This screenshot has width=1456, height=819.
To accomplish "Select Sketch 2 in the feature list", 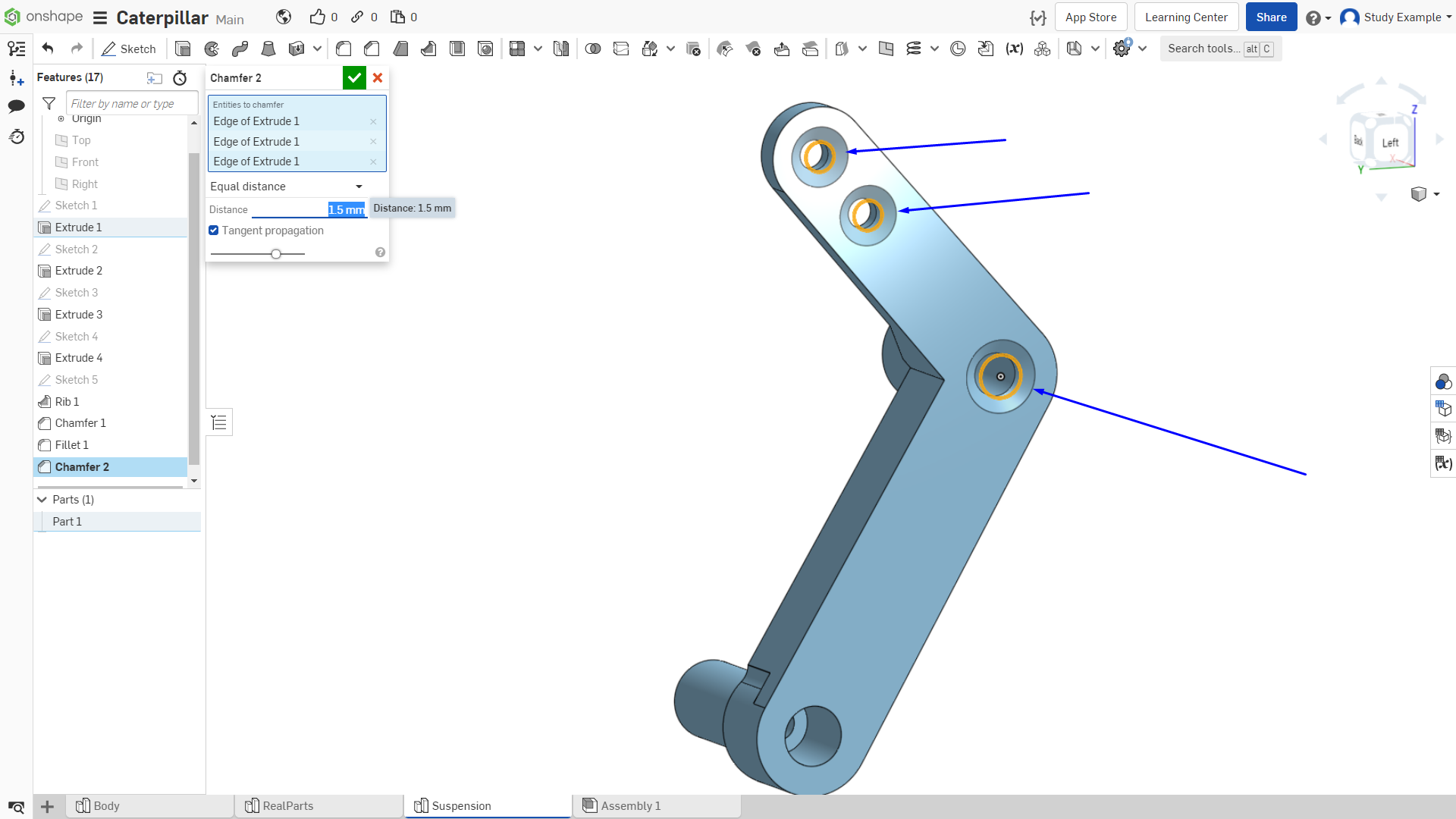I will point(111,249).
